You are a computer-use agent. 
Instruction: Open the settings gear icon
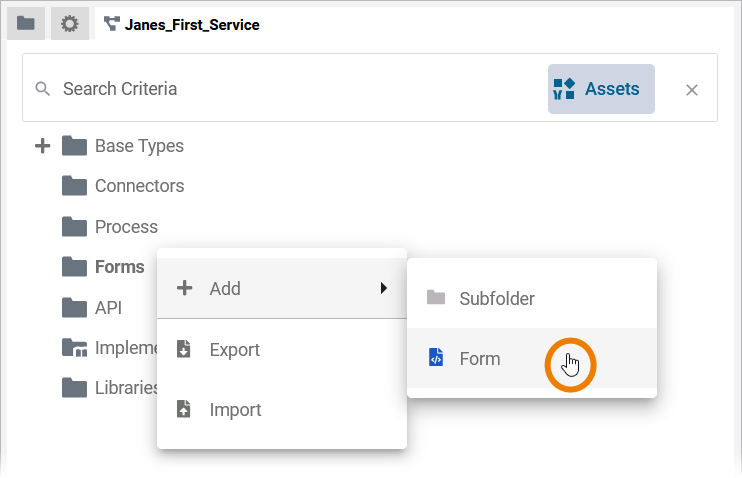pyautogui.click(x=69, y=24)
